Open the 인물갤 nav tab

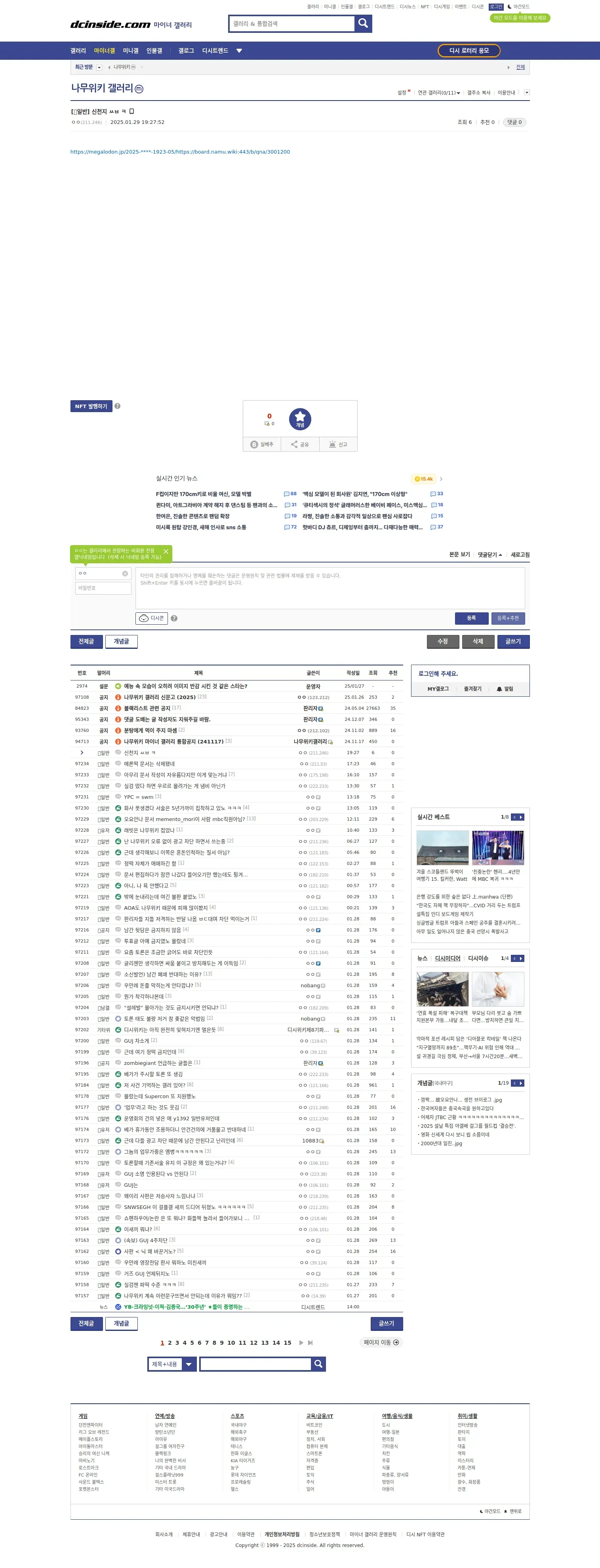click(x=154, y=51)
